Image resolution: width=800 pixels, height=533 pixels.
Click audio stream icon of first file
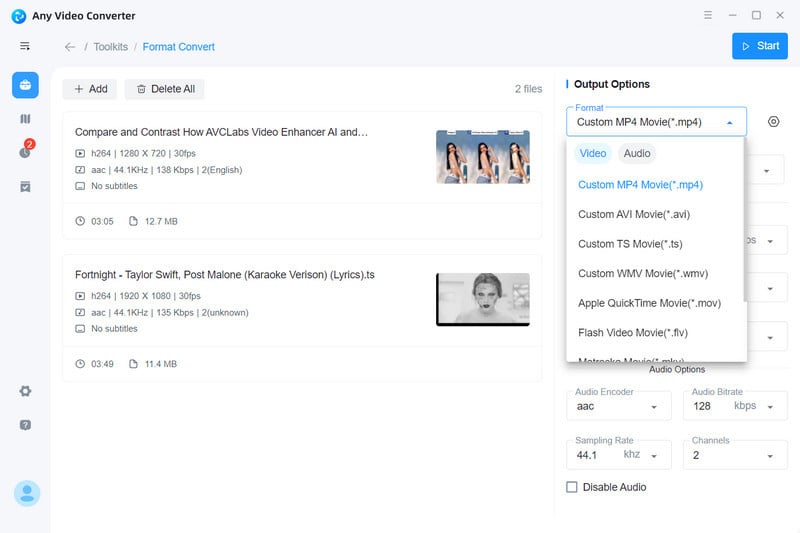(x=80, y=170)
